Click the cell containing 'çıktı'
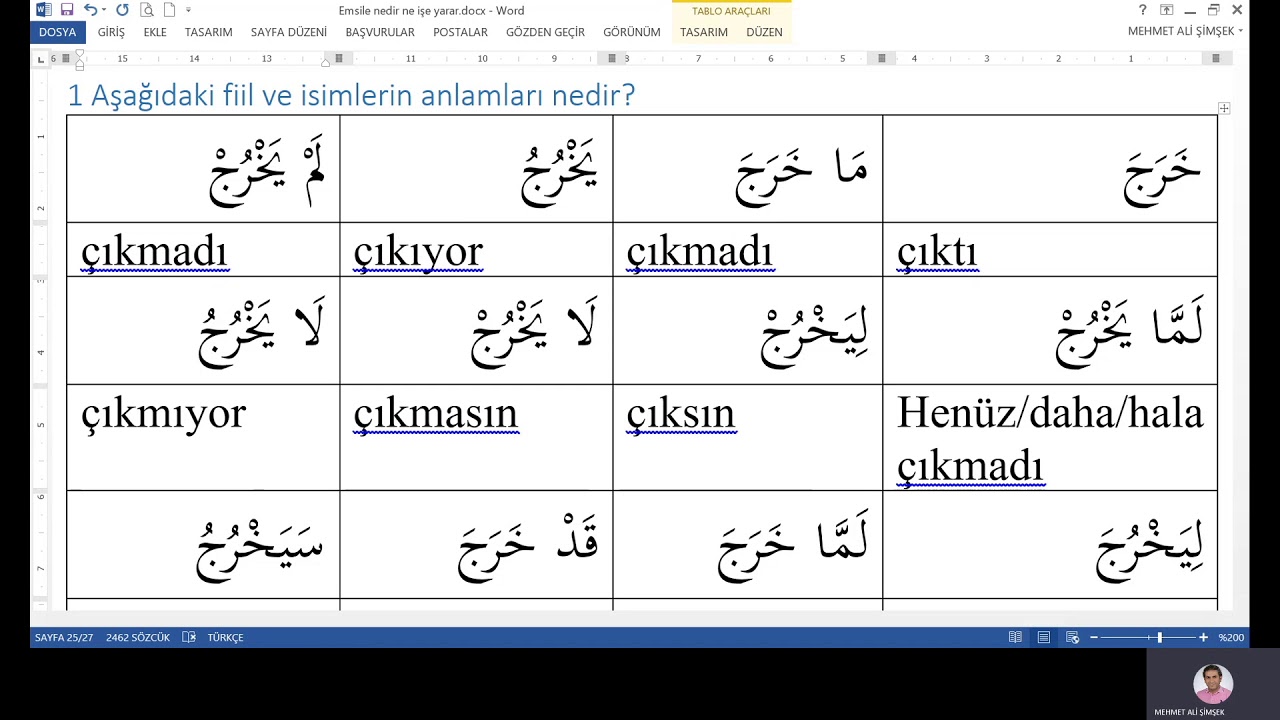This screenshot has width=1280, height=720. tap(1050, 249)
